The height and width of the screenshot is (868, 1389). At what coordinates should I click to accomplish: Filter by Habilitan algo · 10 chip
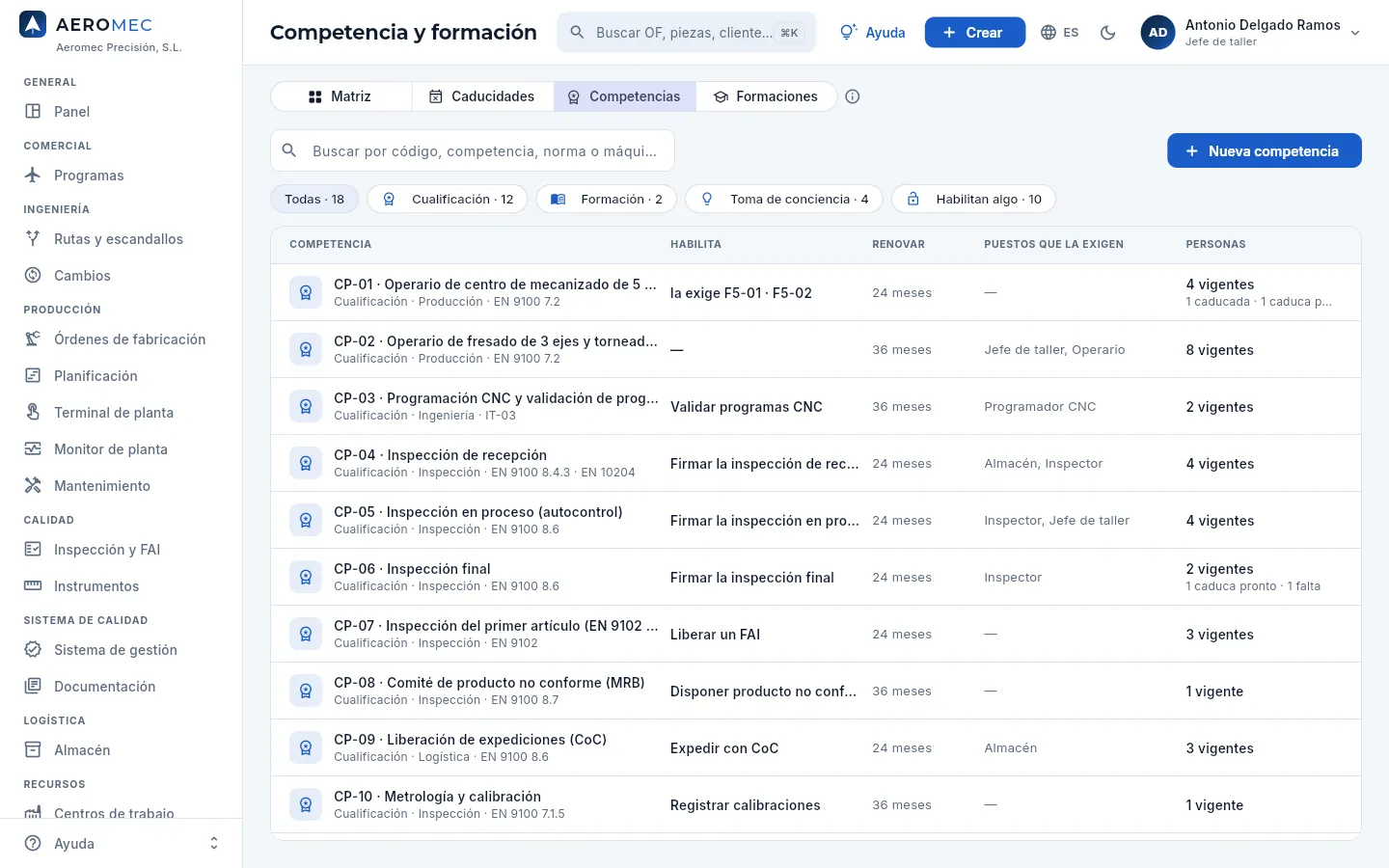973,200
